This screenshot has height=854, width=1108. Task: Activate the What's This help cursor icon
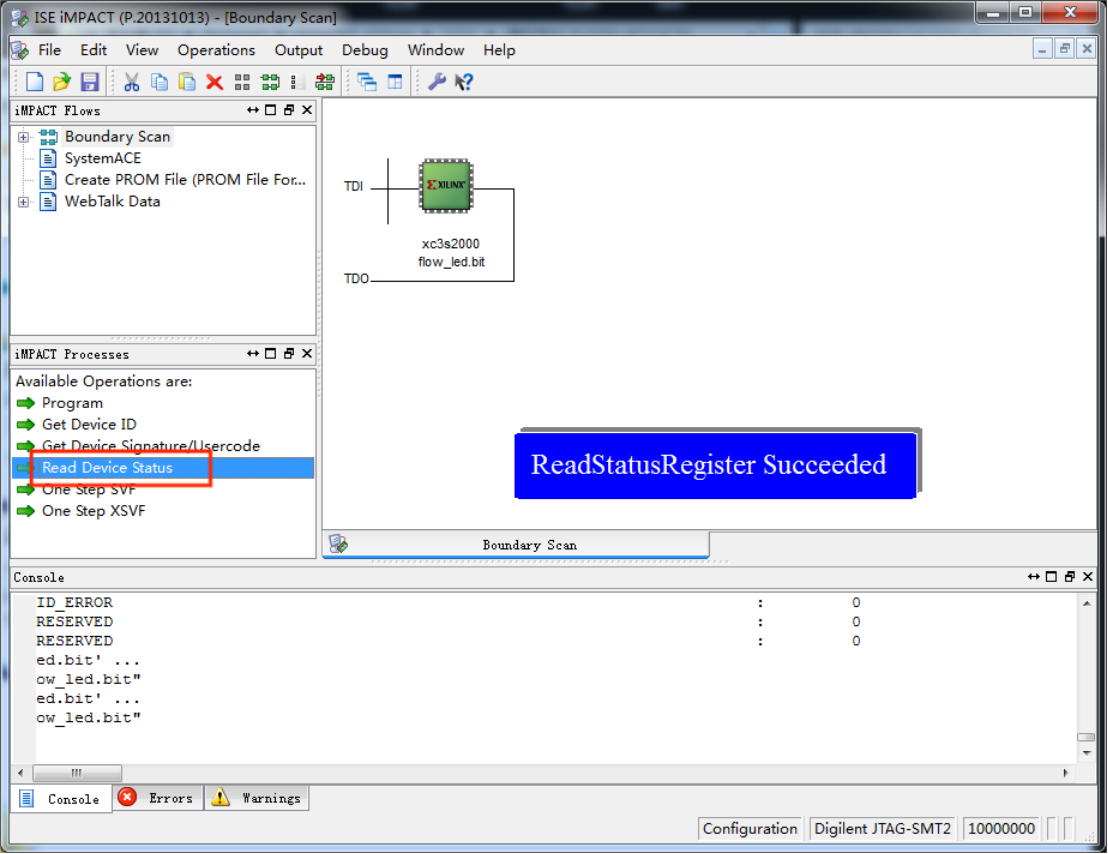[x=464, y=82]
